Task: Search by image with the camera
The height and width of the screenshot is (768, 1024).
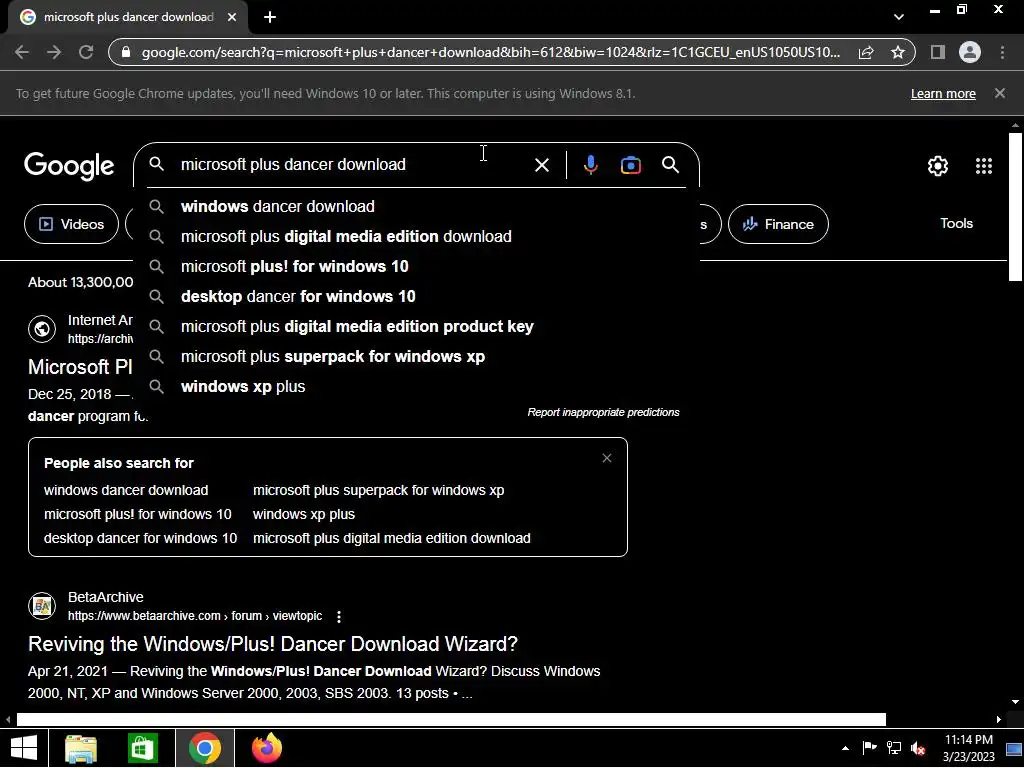Action: pyautogui.click(x=631, y=165)
